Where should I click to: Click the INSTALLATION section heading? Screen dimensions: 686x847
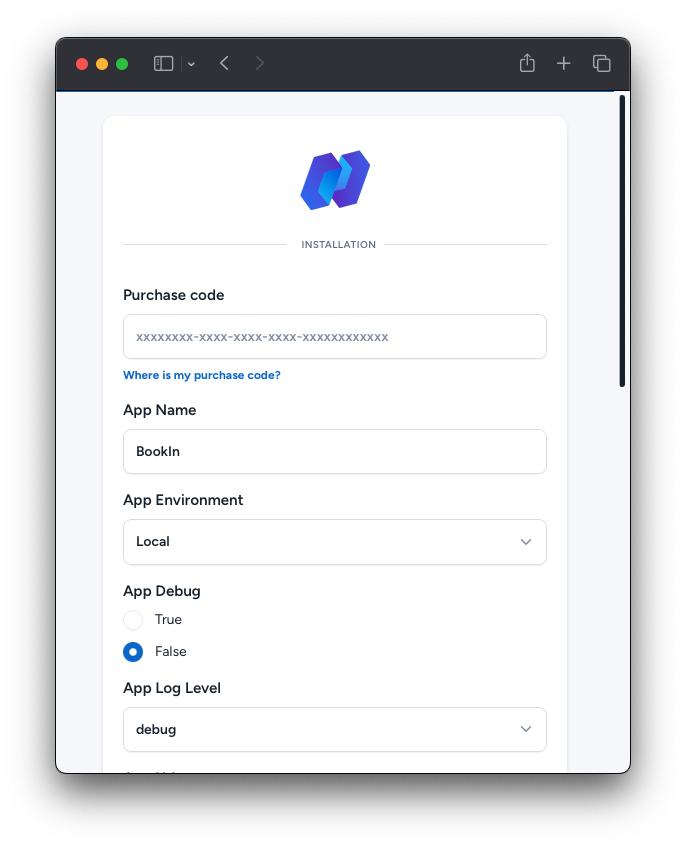(x=338, y=245)
